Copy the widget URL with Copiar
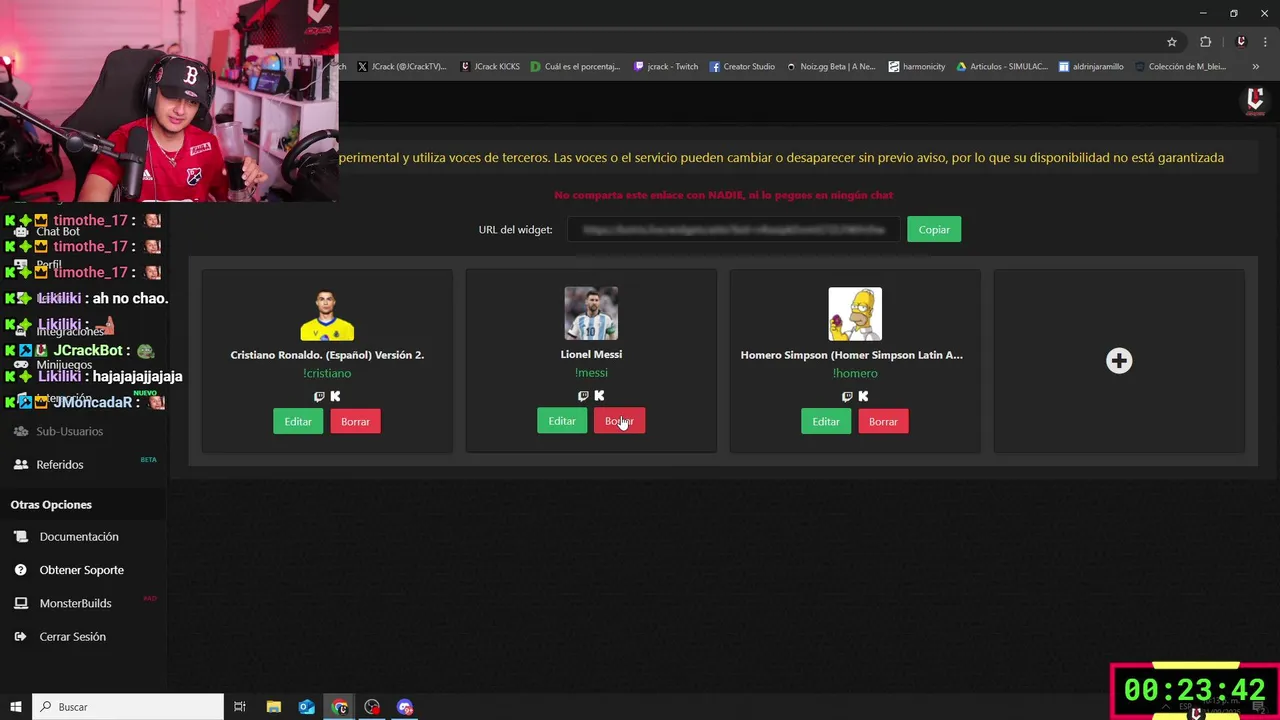Viewport: 1280px width, 720px height. click(x=934, y=229)
